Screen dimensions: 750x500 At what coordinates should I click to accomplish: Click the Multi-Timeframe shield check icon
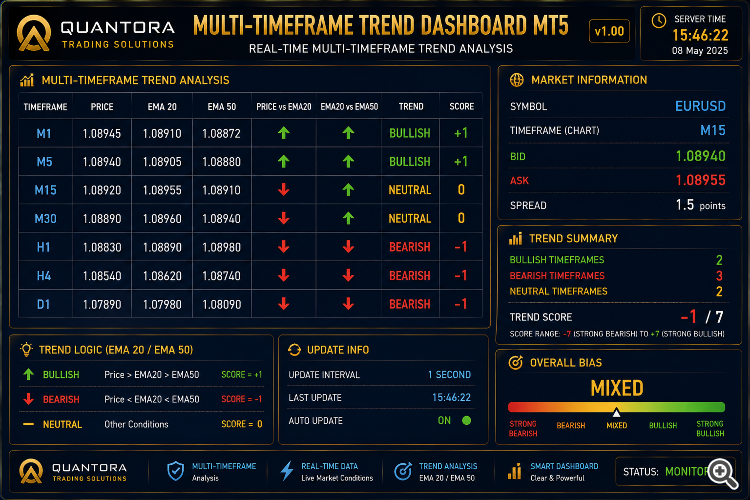pyautogui.click(x=176, y=471)
